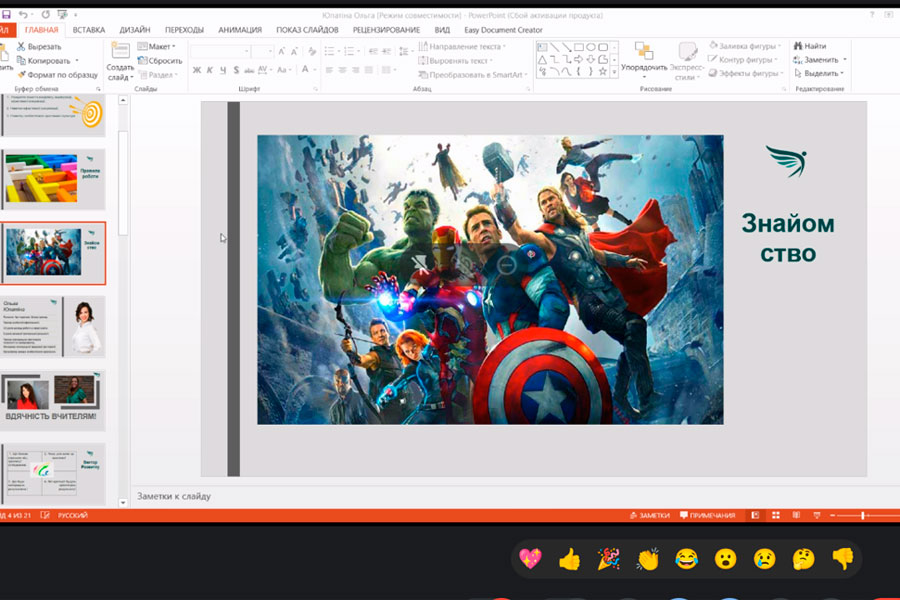
Task: Toggle the Notes (Заметки) pane in status bar
Action: click(x=648, y=515)
